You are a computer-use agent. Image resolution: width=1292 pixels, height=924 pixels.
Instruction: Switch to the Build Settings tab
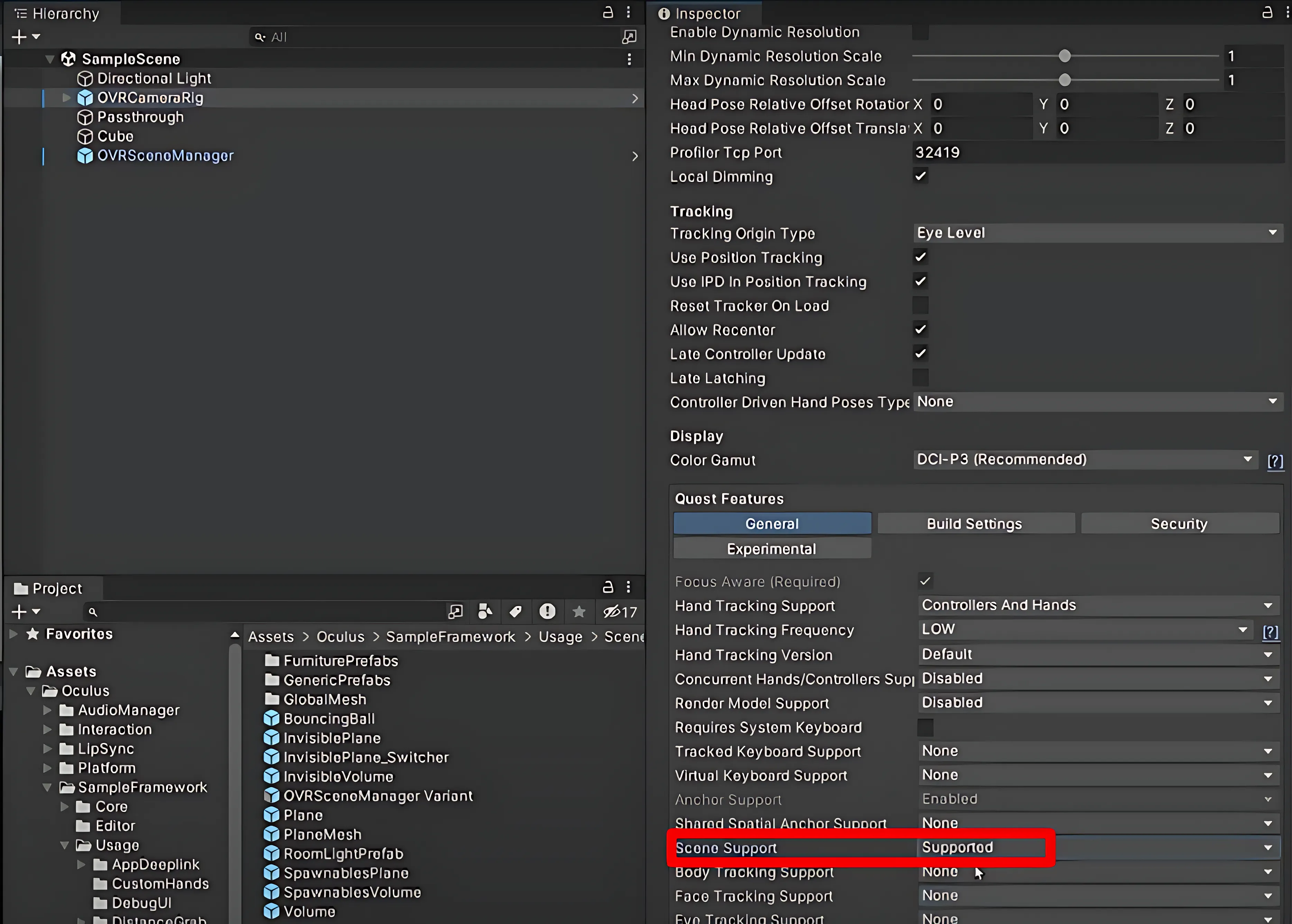975,524
